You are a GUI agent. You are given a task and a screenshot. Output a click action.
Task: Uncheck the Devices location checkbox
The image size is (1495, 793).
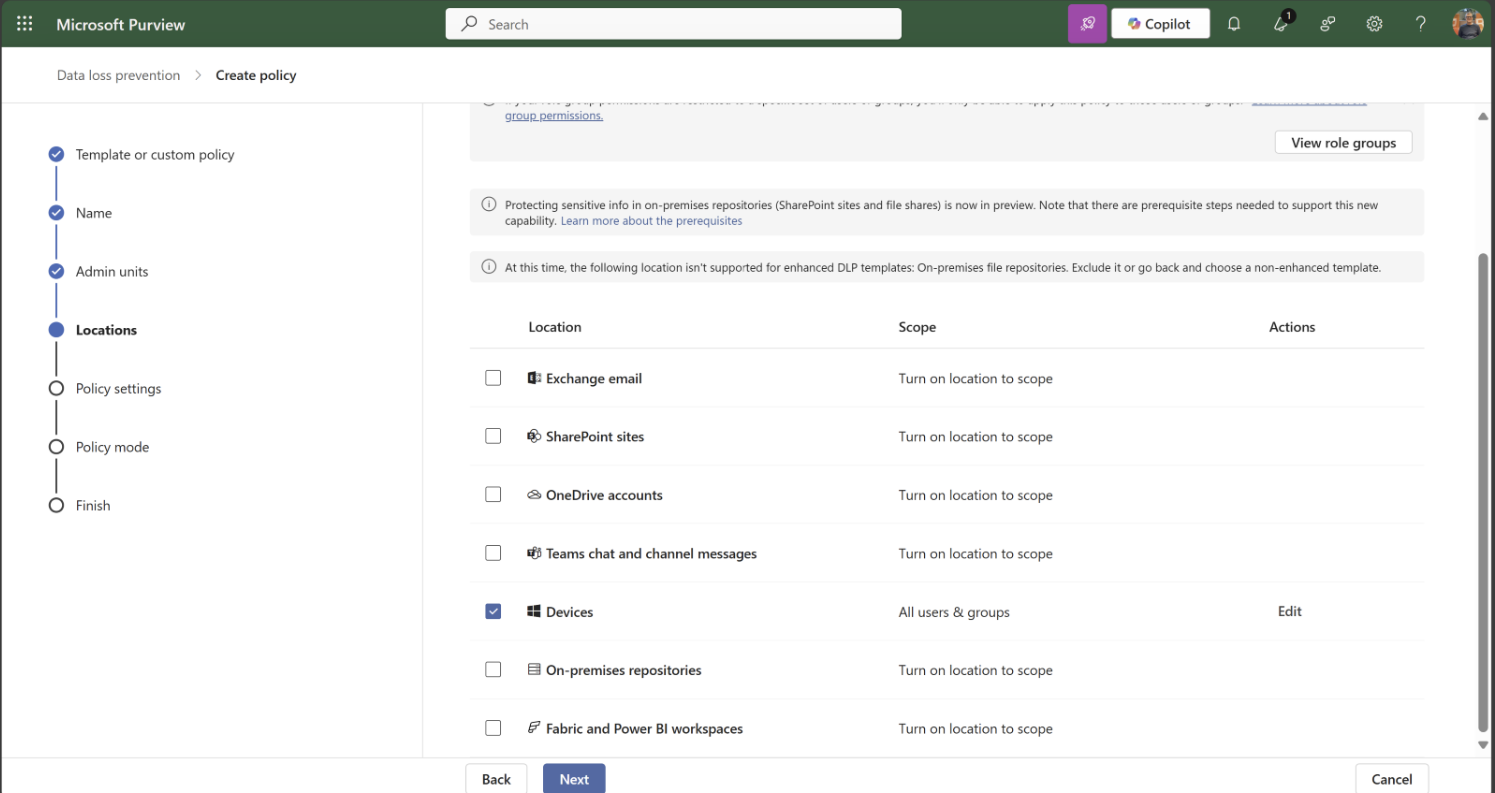(x=493, y=611)
